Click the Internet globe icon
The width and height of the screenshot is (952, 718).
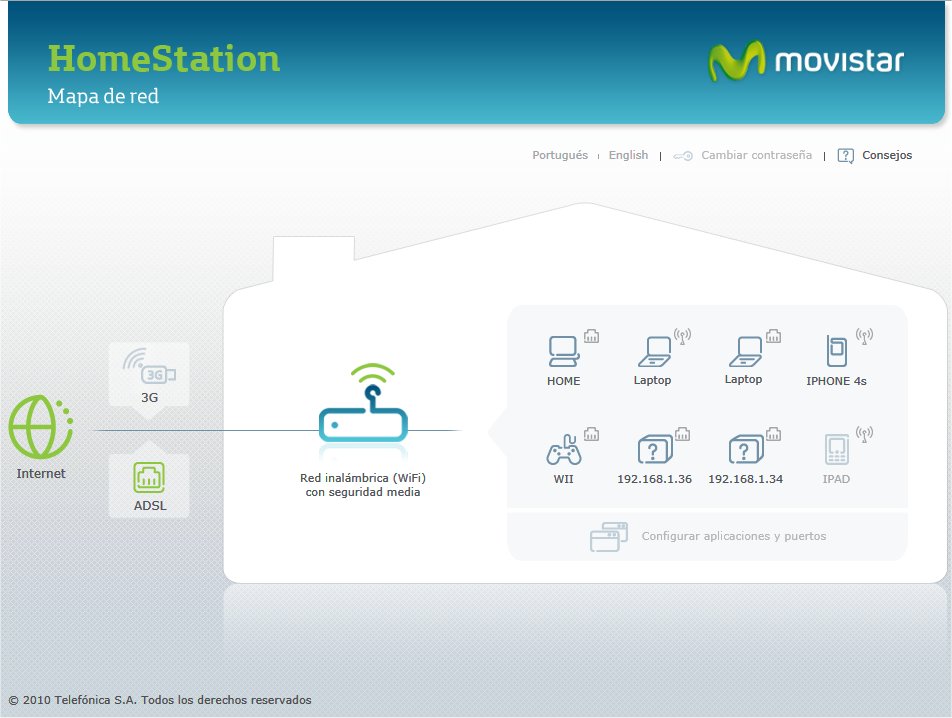pyautogui.click(x=41, y=430)
